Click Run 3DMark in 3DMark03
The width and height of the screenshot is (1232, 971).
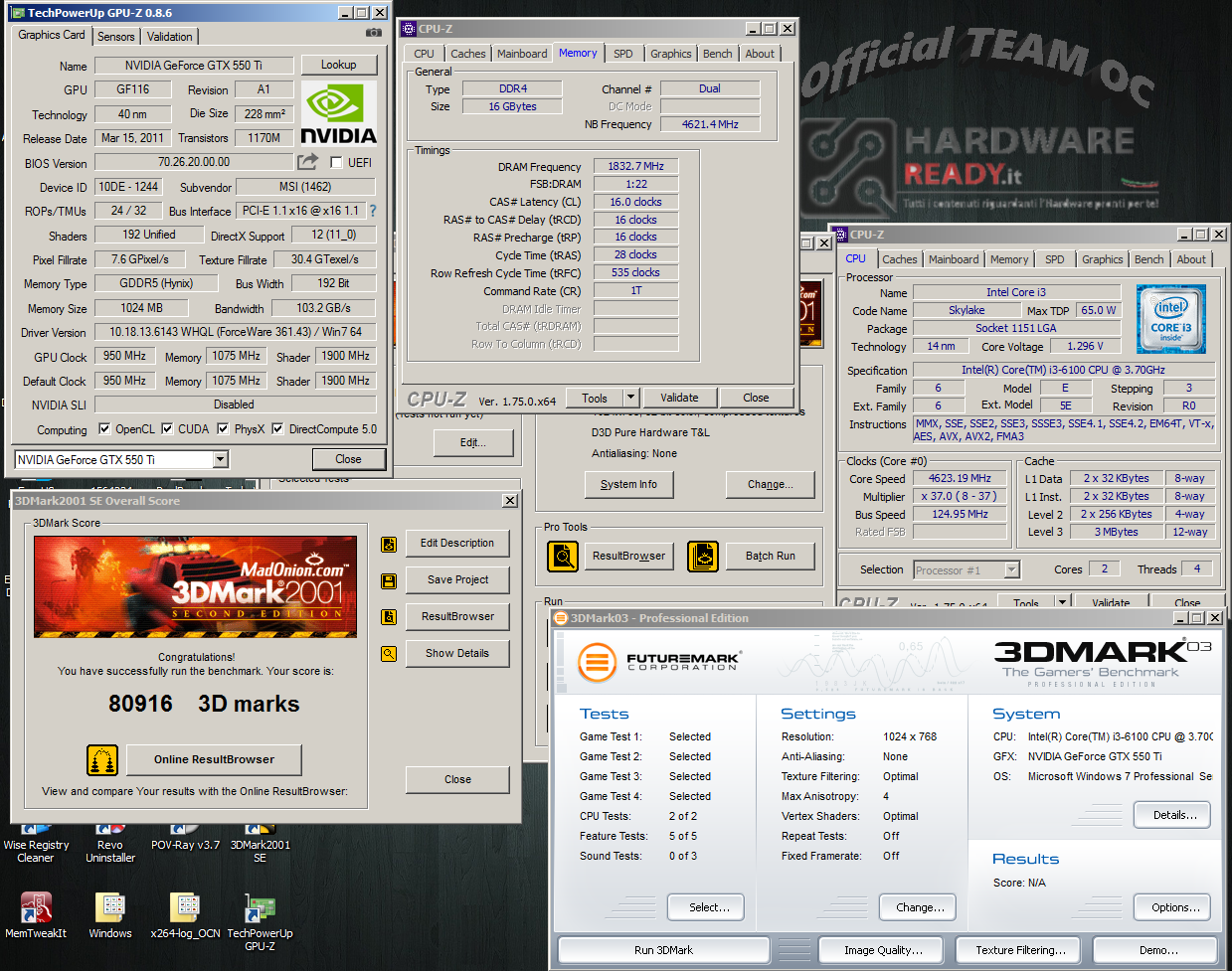pos(664,950)
